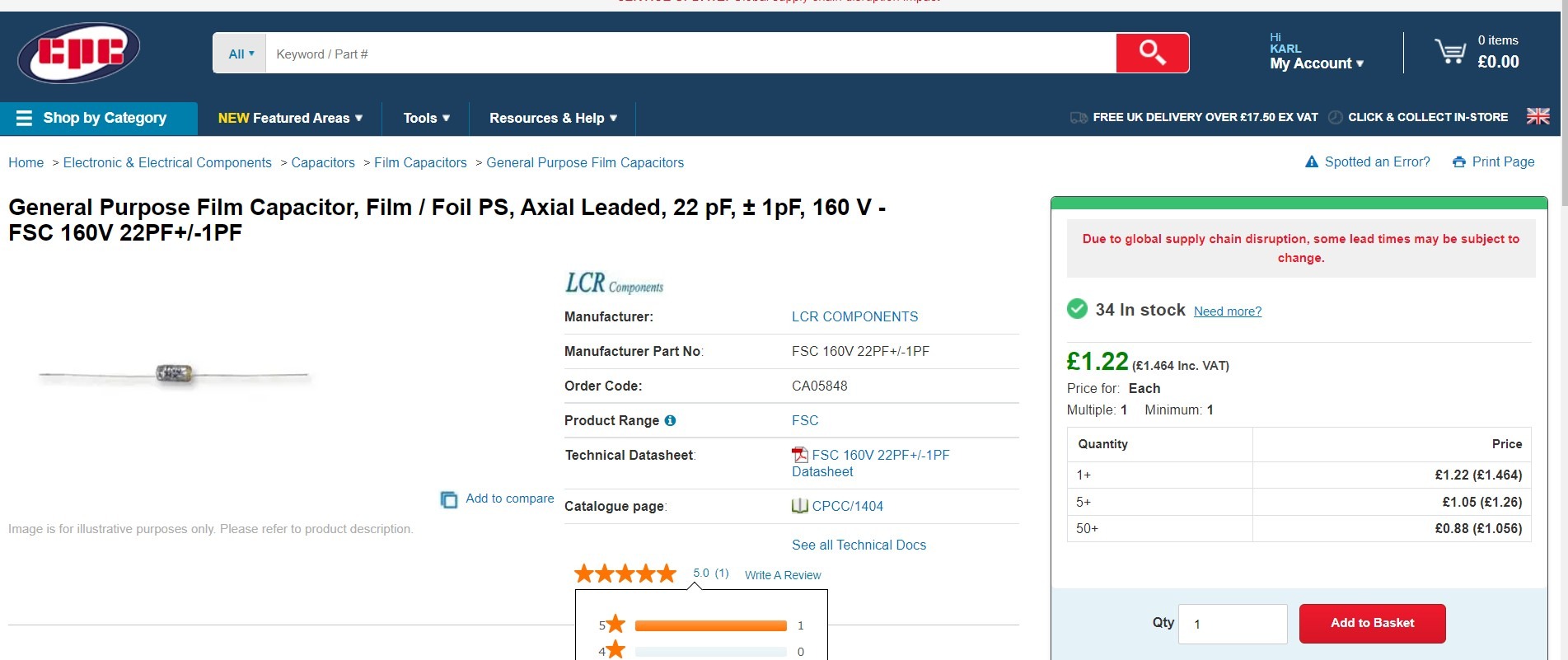Screen dimensions: 1568x660
Task: Expand the Tools menu
Action: pos(426,118)
